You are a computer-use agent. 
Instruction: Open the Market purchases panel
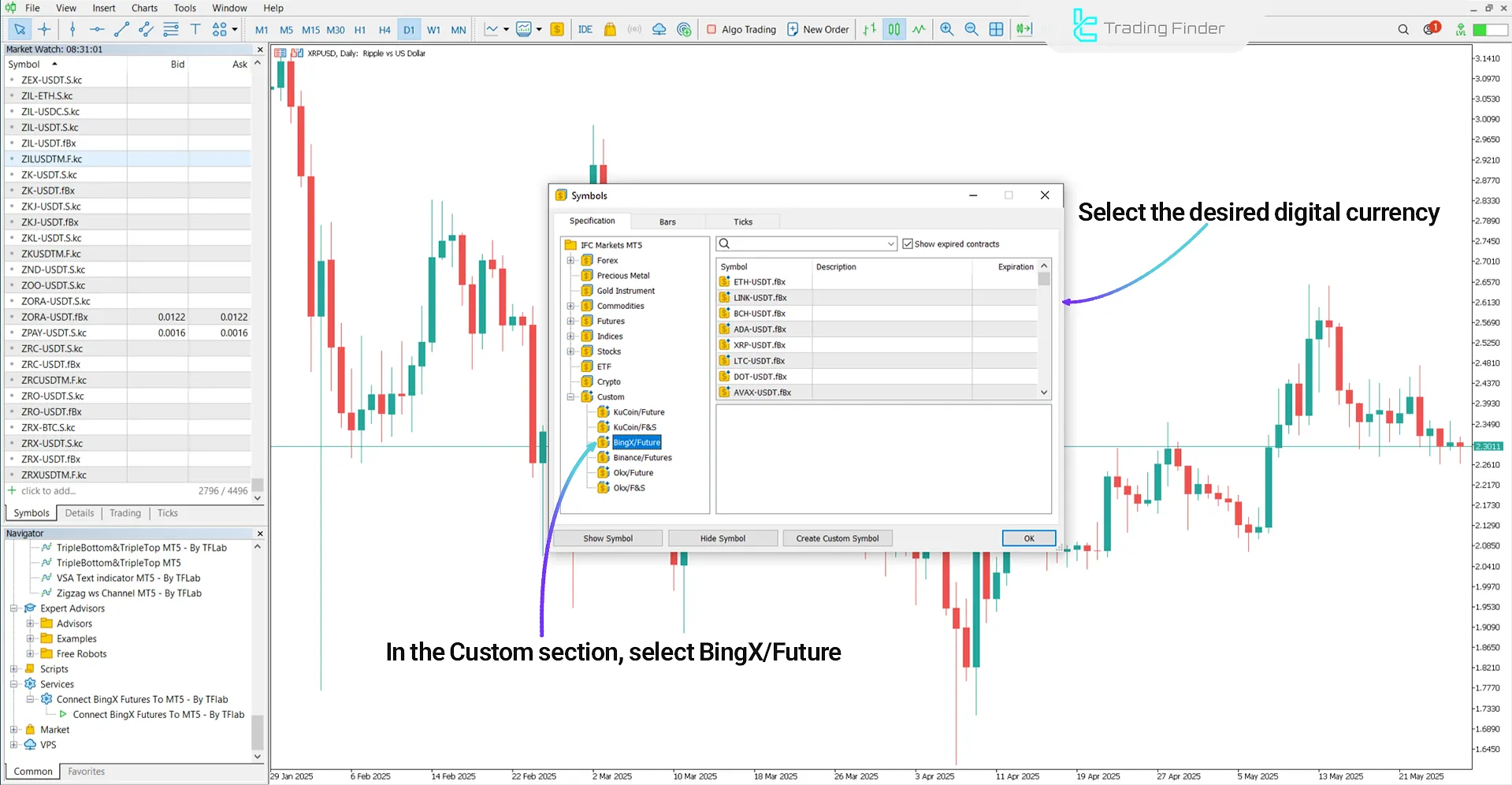pyautogui.click(x=609, y=29)
